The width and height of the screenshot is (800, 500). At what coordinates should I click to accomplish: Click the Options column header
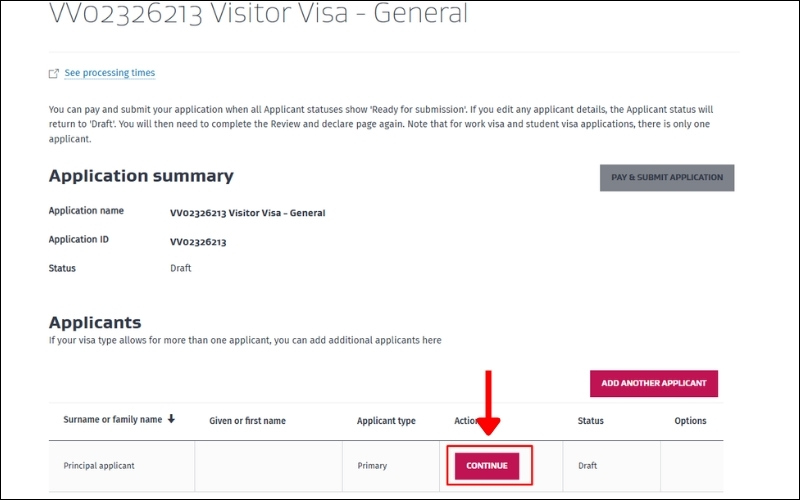pyautogui.click(x=690, y=421)
